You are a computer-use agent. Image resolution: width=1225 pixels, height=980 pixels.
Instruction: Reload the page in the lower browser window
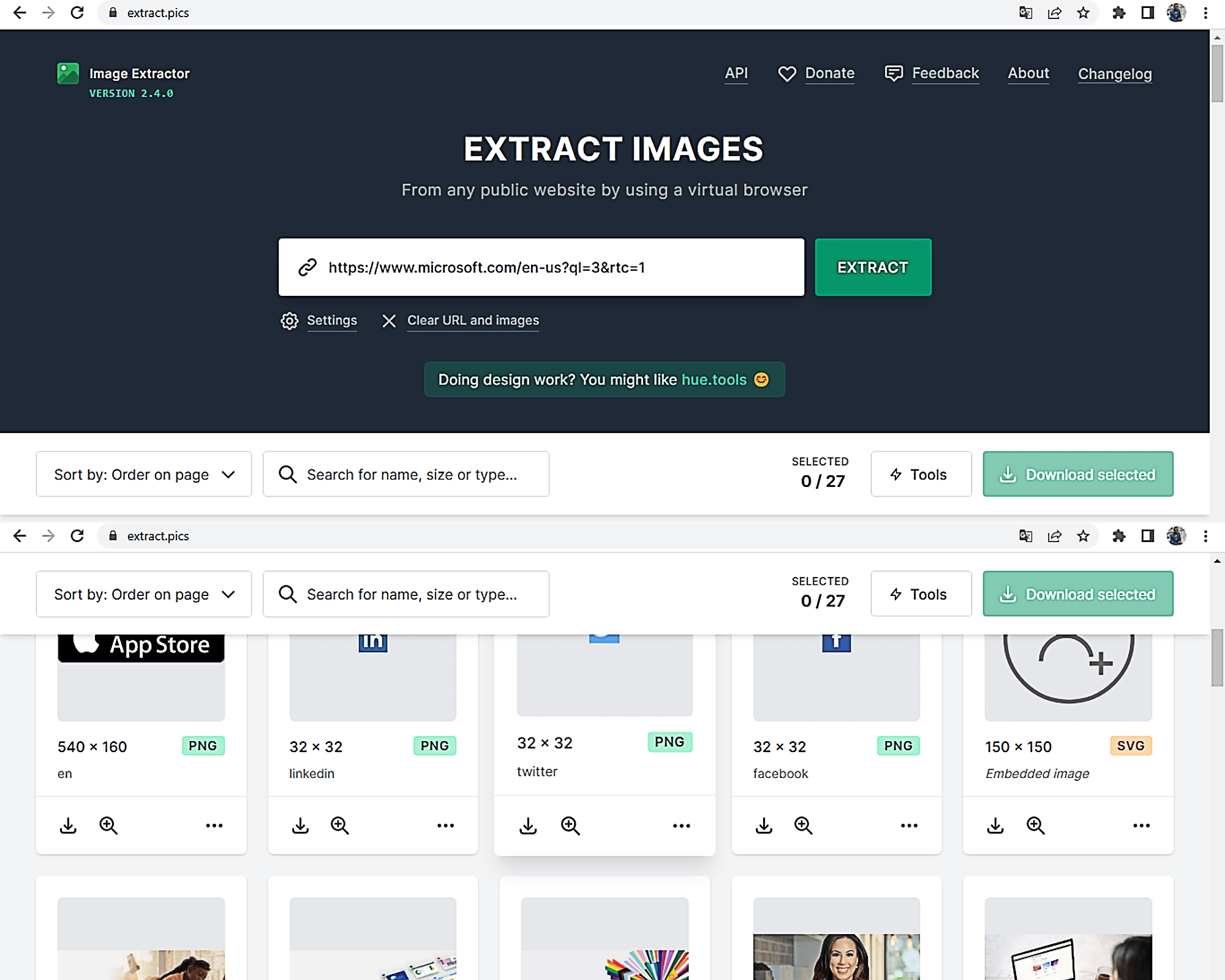[77, 536]
